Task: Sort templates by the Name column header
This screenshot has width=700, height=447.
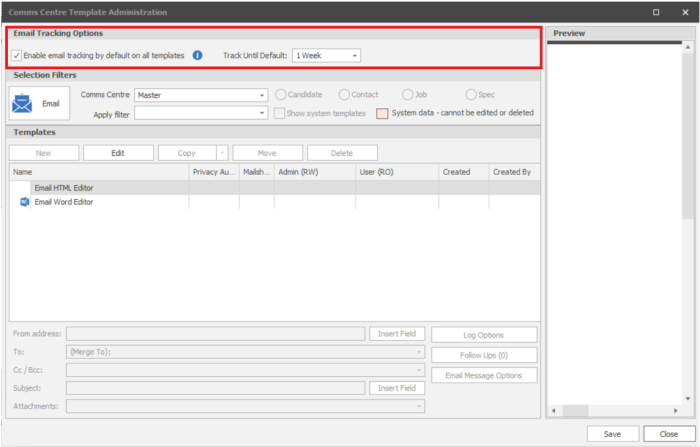Action: click(98, 172)
